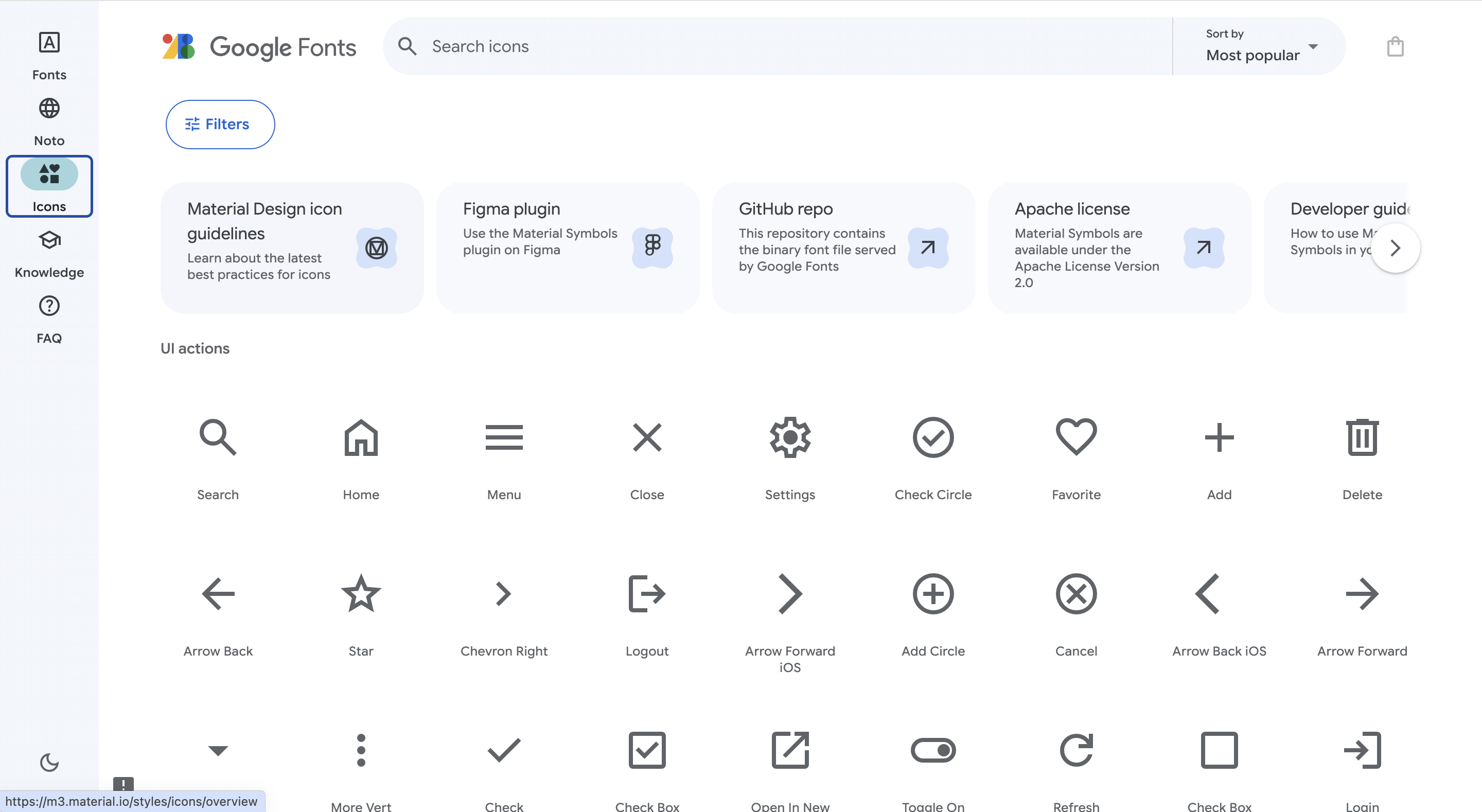Pick the Arrow Back icon
The width and height of the screenshot is (1482, 812).
(x=218, y=594)
